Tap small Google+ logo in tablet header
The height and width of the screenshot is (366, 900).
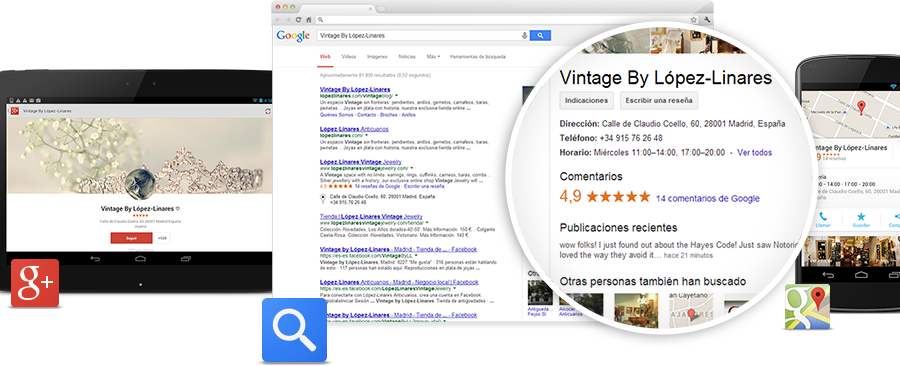15,111
